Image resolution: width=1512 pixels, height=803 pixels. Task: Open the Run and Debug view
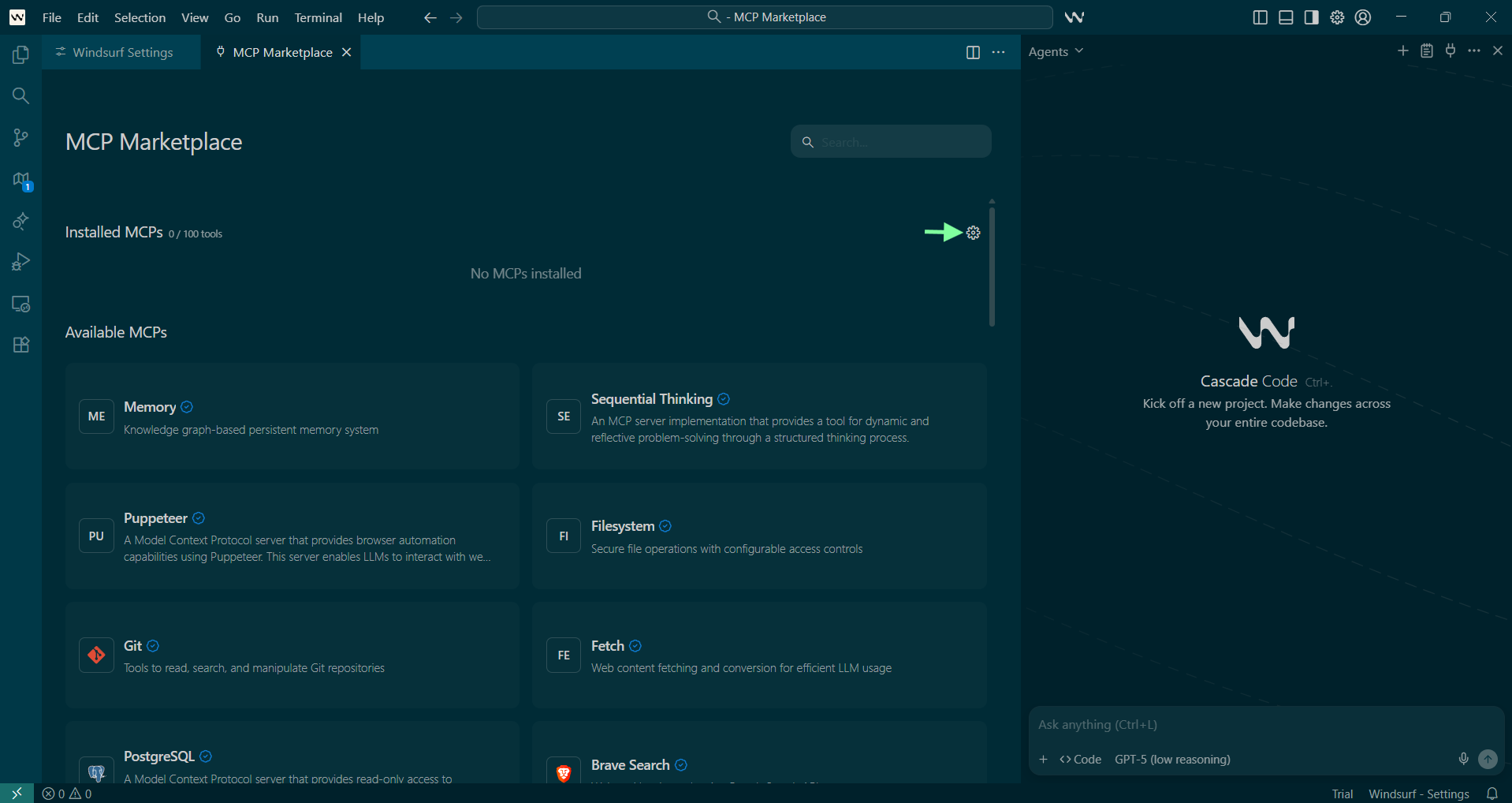[x=21, y=261]
